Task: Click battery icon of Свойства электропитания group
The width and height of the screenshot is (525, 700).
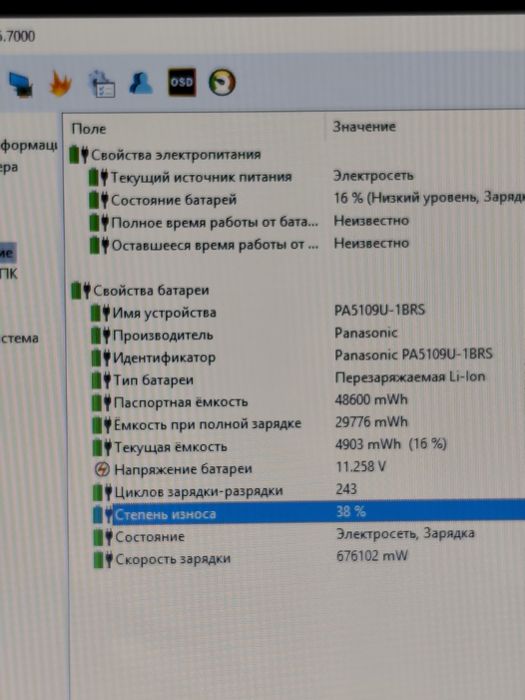Action: (x=79, y=154)
